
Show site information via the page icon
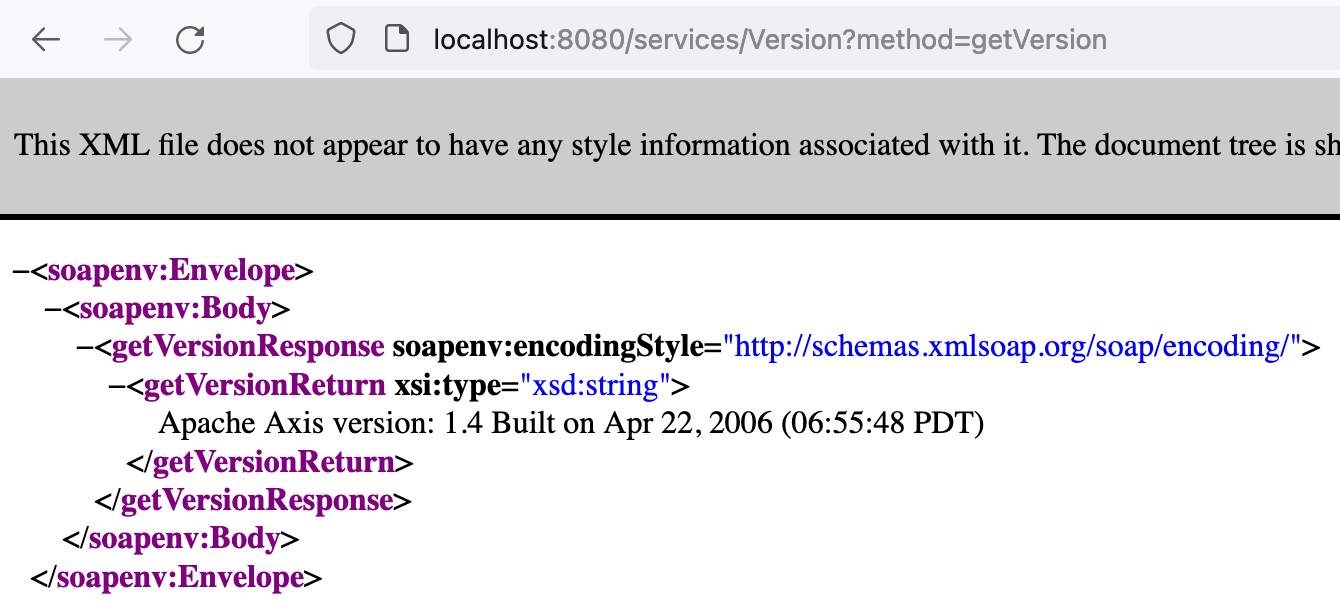[397, 40]
